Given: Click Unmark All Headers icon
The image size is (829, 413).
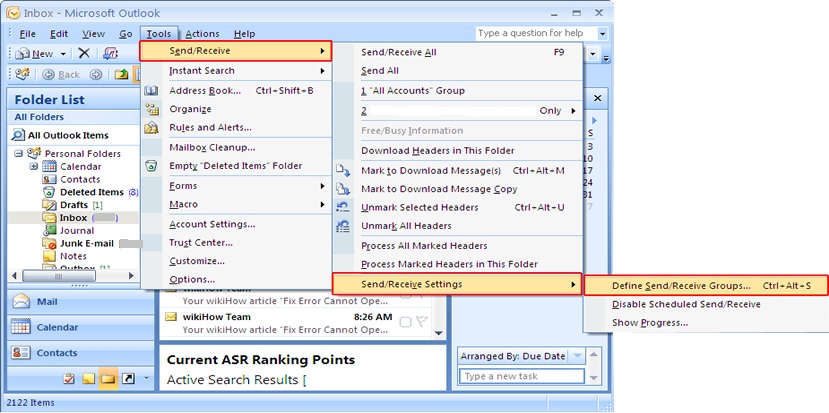Looking at the screenshot, I should tap(343, 226).
